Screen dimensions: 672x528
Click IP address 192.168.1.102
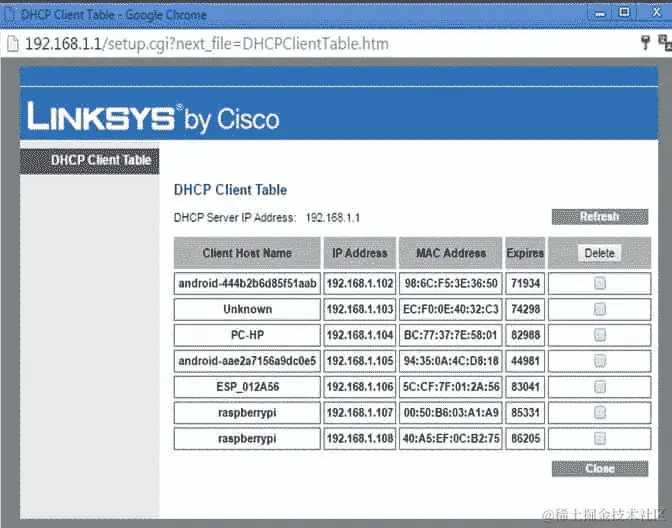click(360, 283)
